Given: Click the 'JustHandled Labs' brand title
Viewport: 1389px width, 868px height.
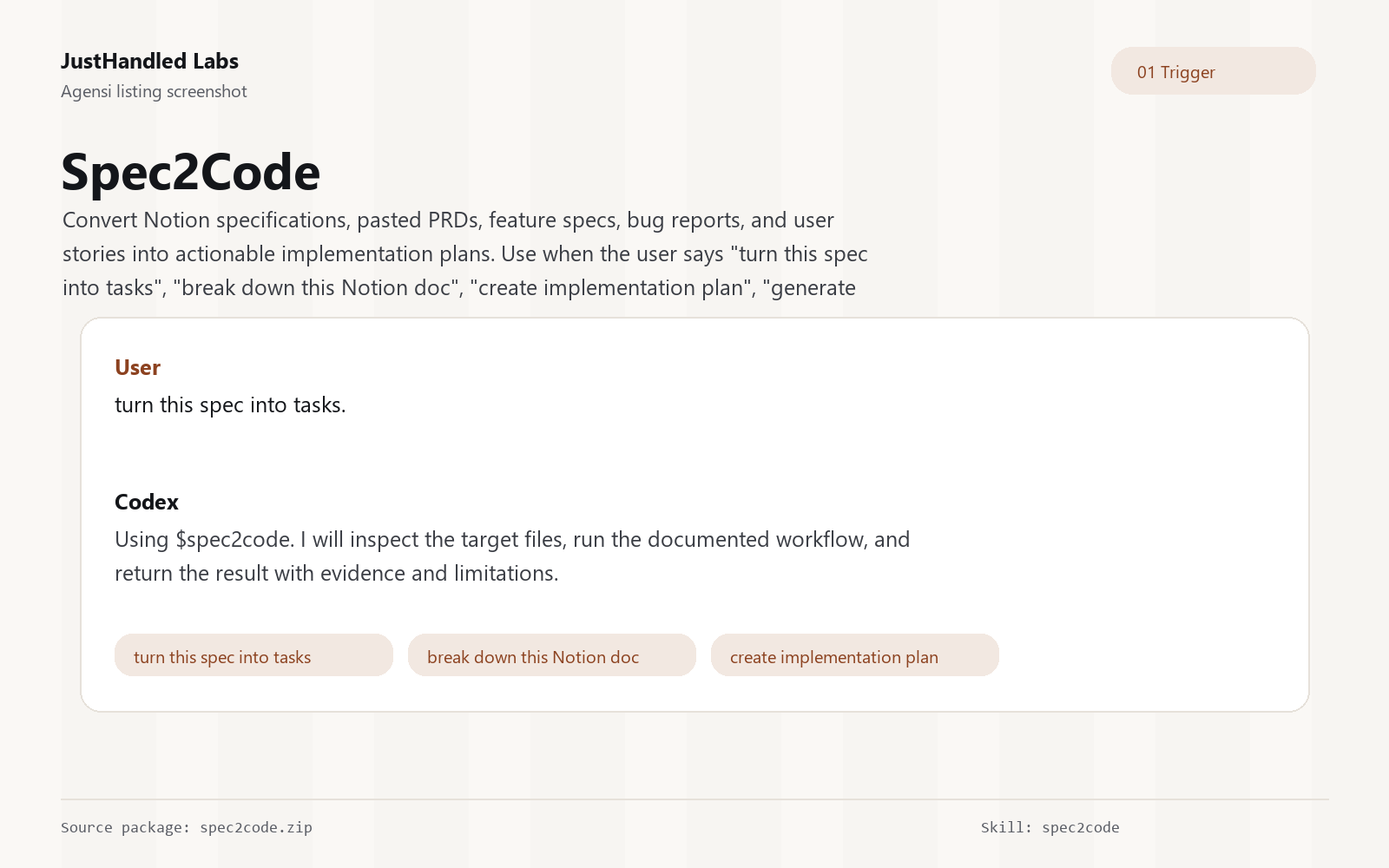Looking at the screenshot, I should pos(149,61).
